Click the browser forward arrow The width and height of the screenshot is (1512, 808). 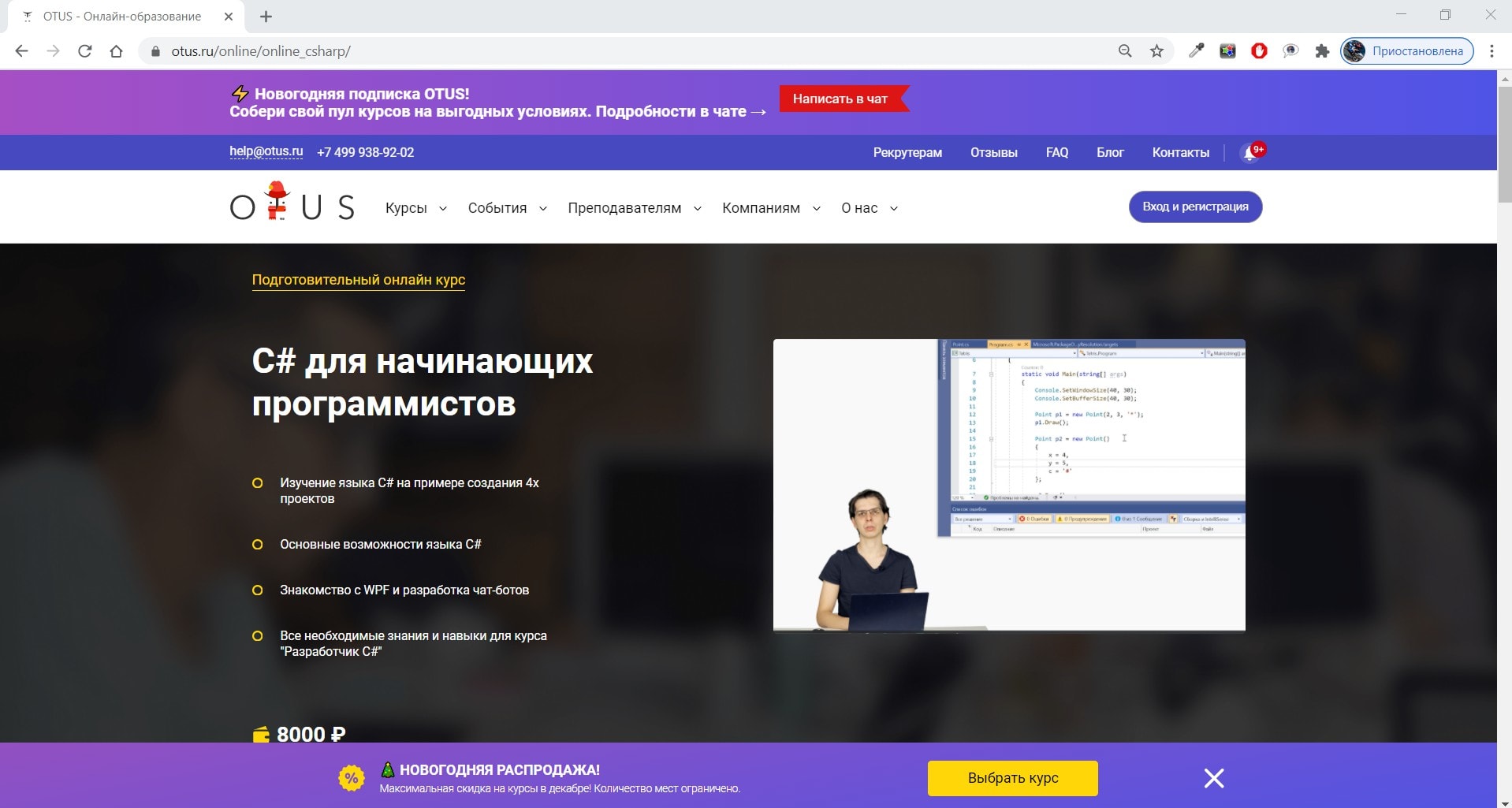pyautogui.click(x=53, y=51)
